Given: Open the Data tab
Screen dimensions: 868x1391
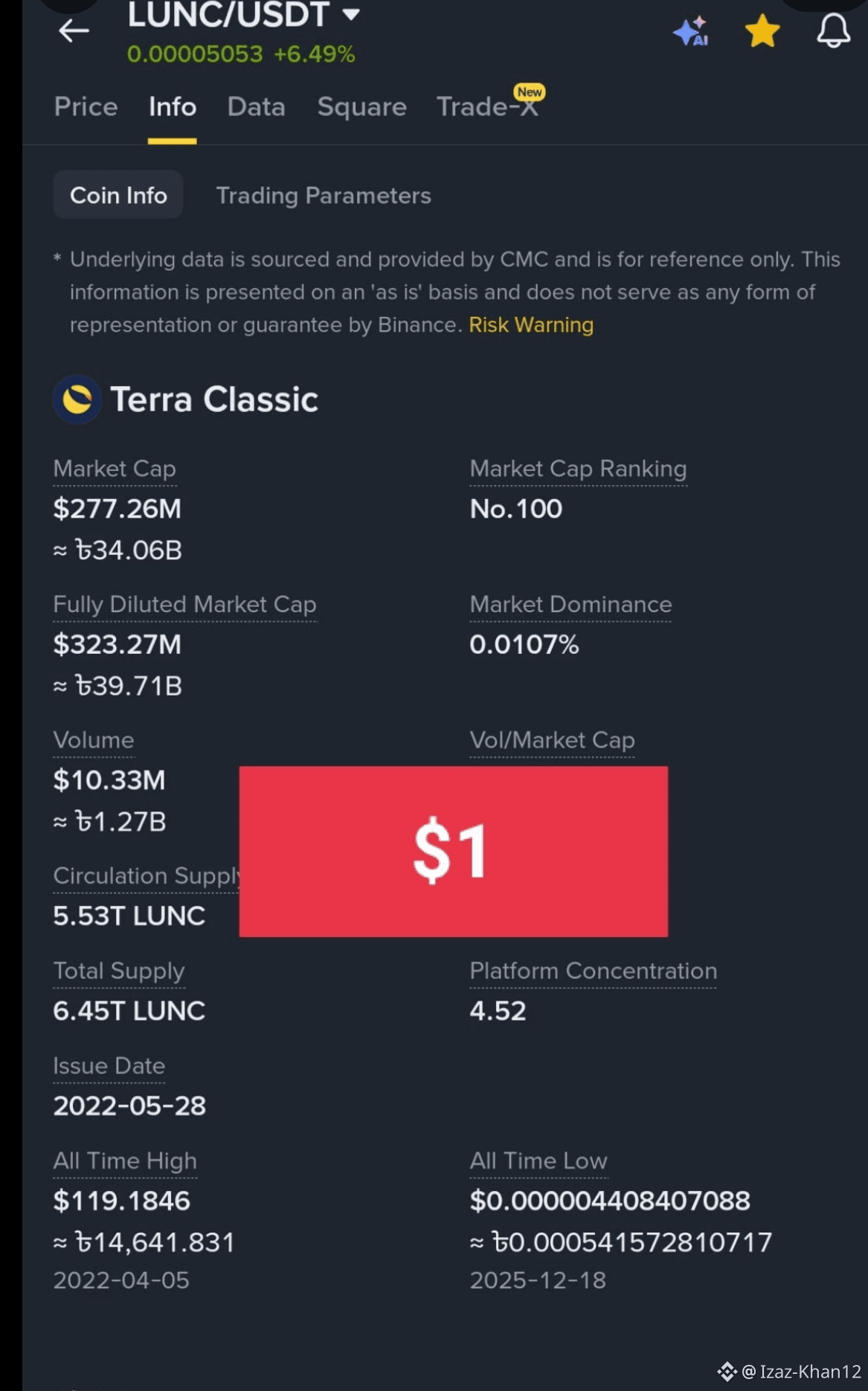Looking at the screenshot, I should point(256,106).
